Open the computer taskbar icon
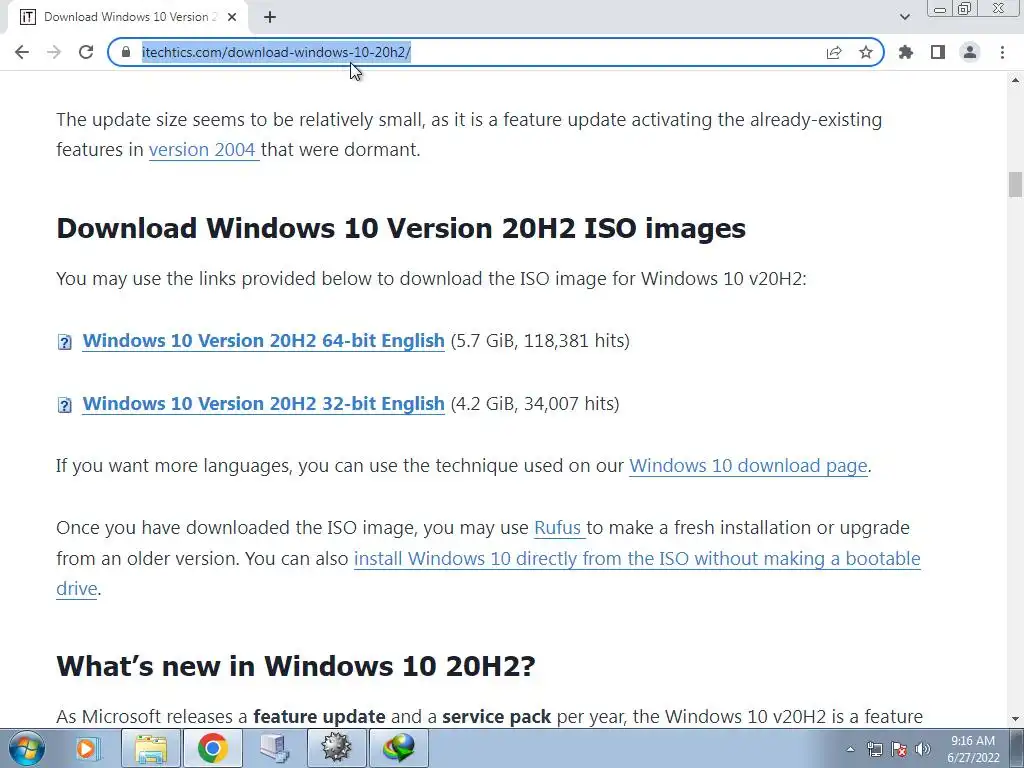The height and width of the screenshot is (768, 1024). coord(274,748)
